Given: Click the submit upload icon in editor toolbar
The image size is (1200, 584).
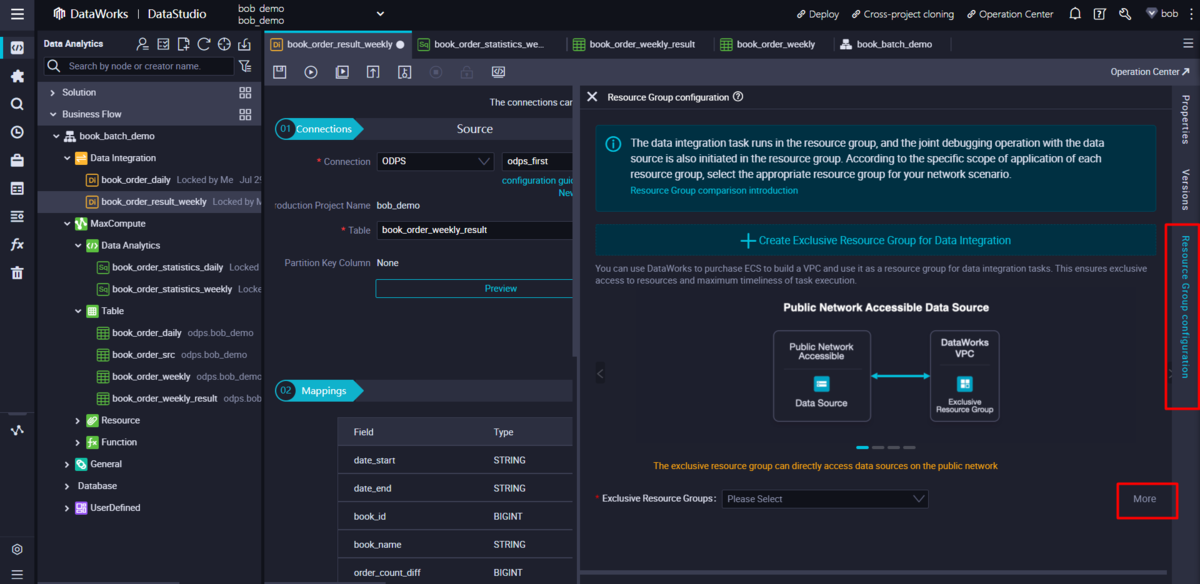Looking at the screenshot, I should pos(373,72).
